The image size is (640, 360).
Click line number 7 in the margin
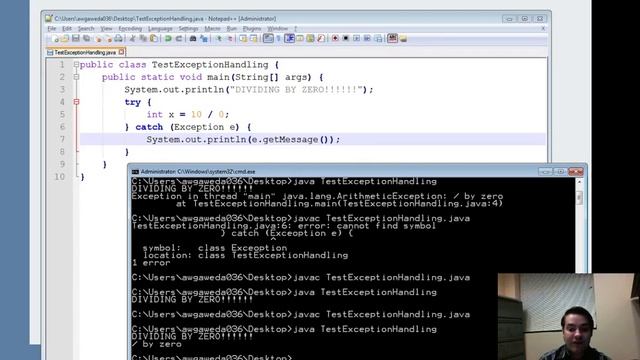coord(62,139)
